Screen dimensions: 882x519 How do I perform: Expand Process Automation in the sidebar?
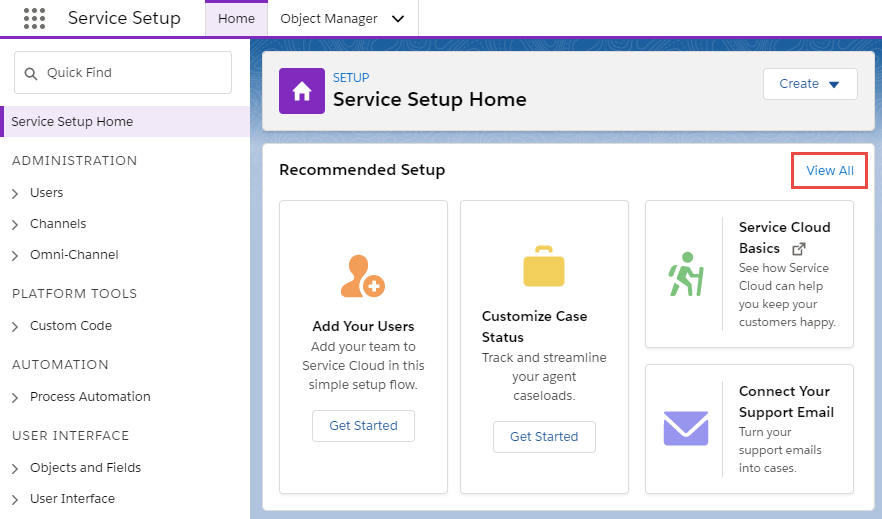(15, 398)
